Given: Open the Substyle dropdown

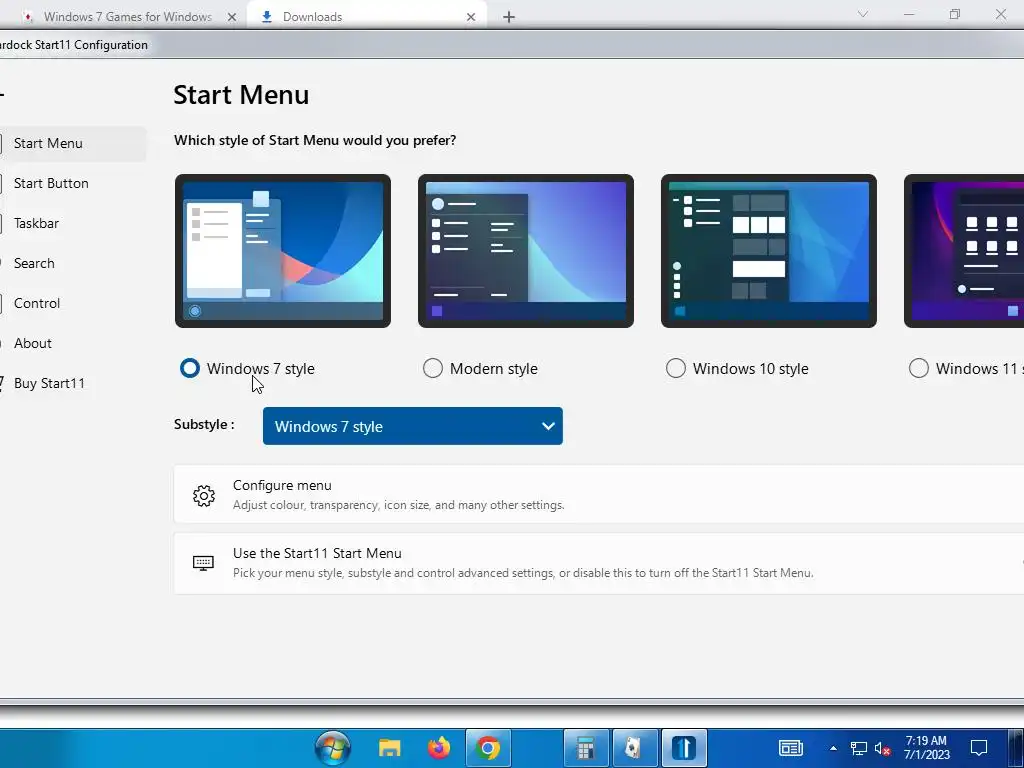Looking at the screenshot, I should coord(413,426).
